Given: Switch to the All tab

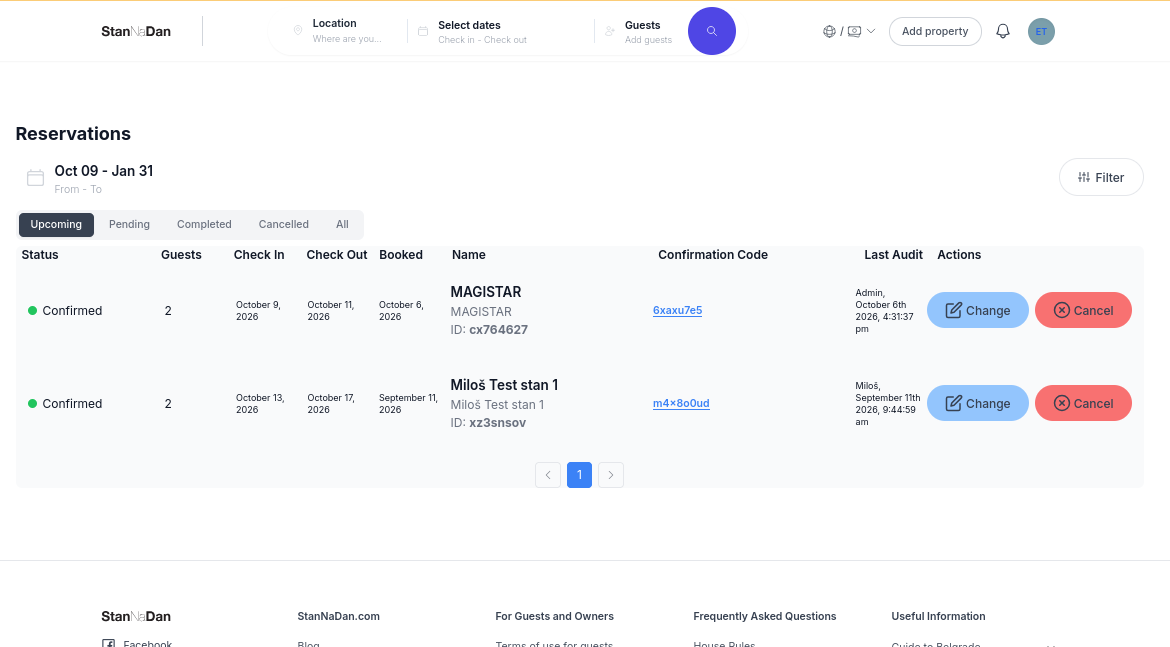Looking at the screenshot, I should 342,225.
